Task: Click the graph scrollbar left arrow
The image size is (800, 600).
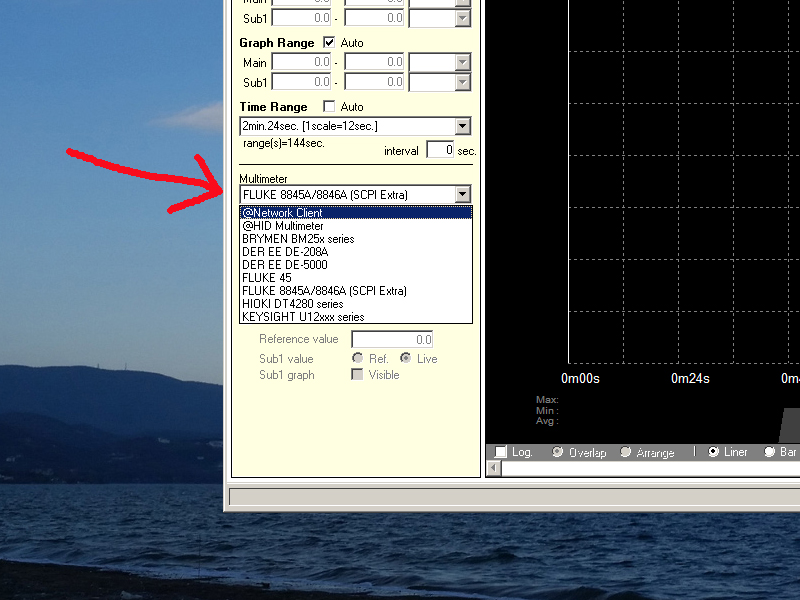Action: point(494,468)
